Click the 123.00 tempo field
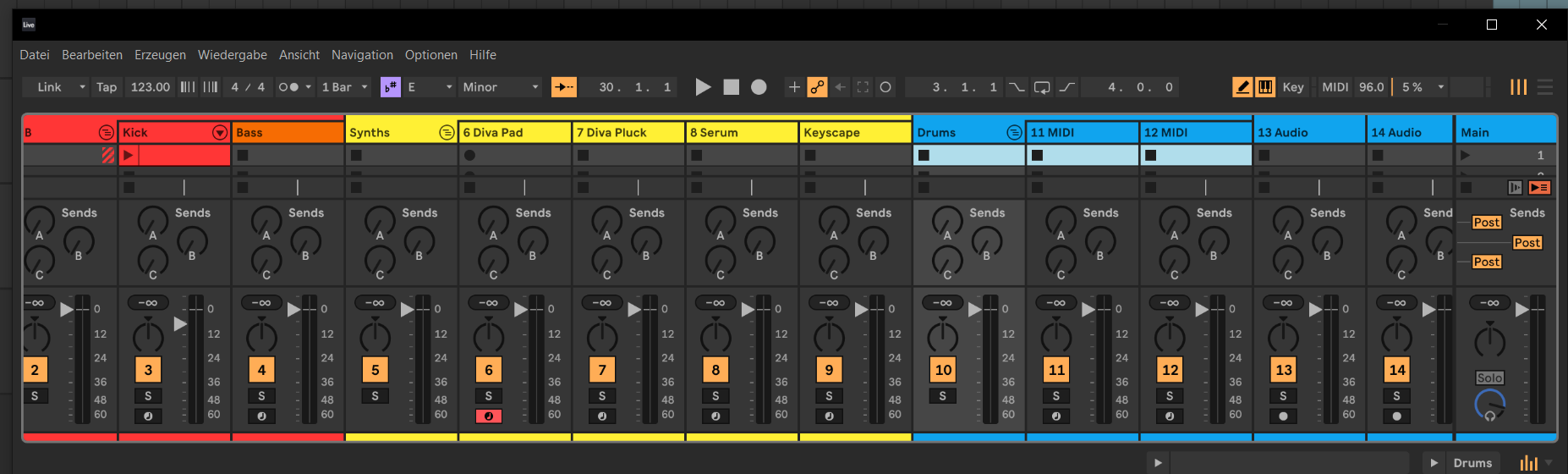 coord(151,87)
